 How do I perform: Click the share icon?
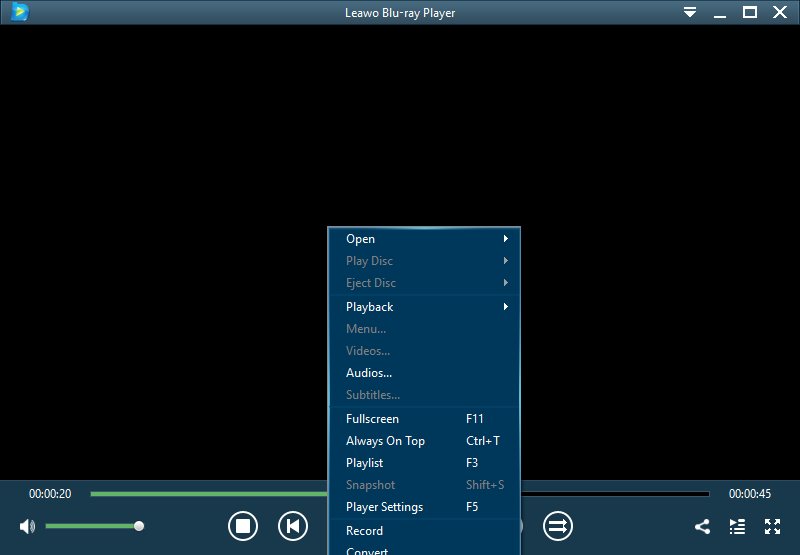(703, 526)
